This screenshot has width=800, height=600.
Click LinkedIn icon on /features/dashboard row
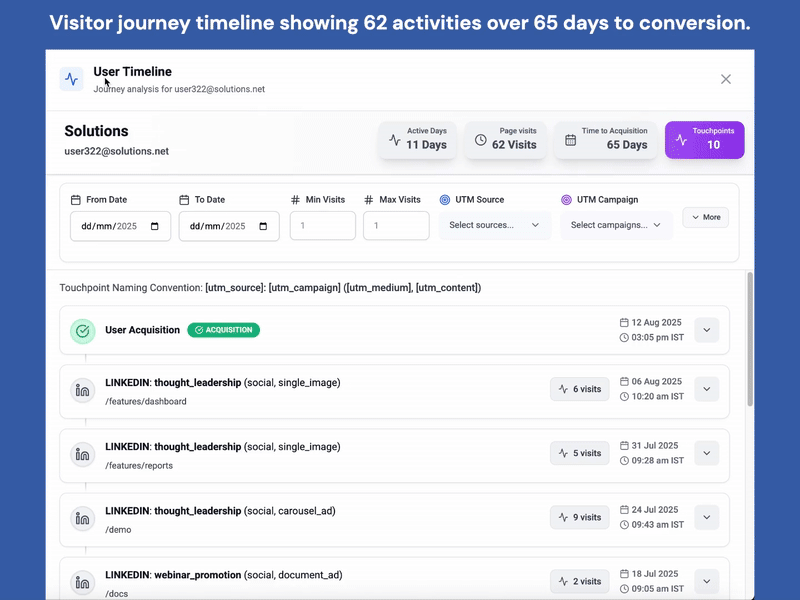click(x=83, y=390)
